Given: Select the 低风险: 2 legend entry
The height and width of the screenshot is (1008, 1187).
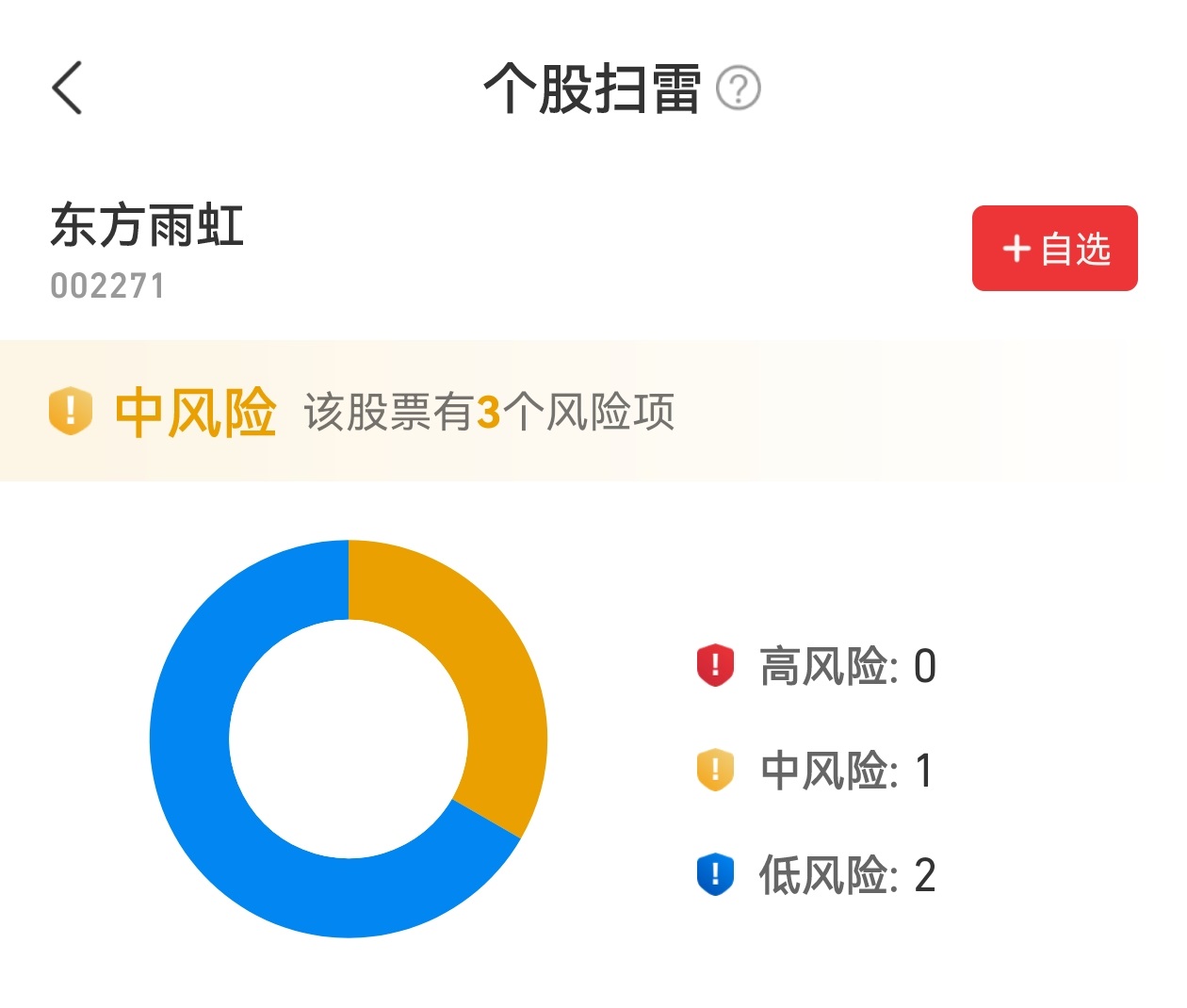Looking at the screenshot, I should pyautogui.click(x=847, y=875).
